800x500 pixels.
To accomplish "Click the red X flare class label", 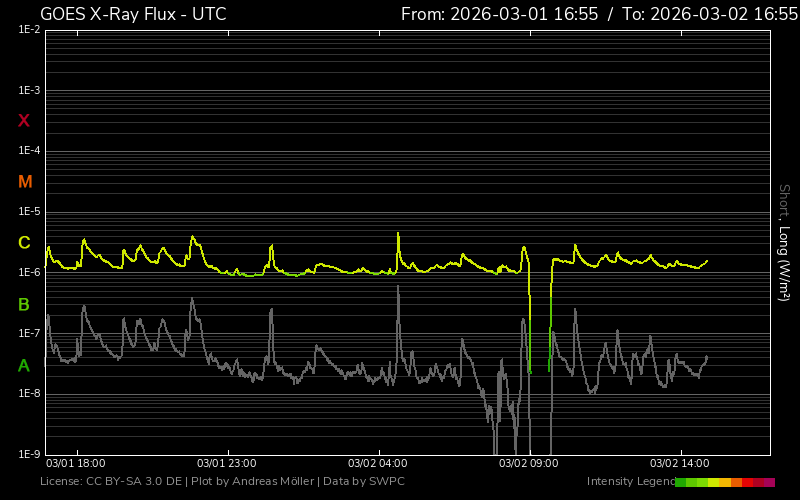I will coord(24,121).
